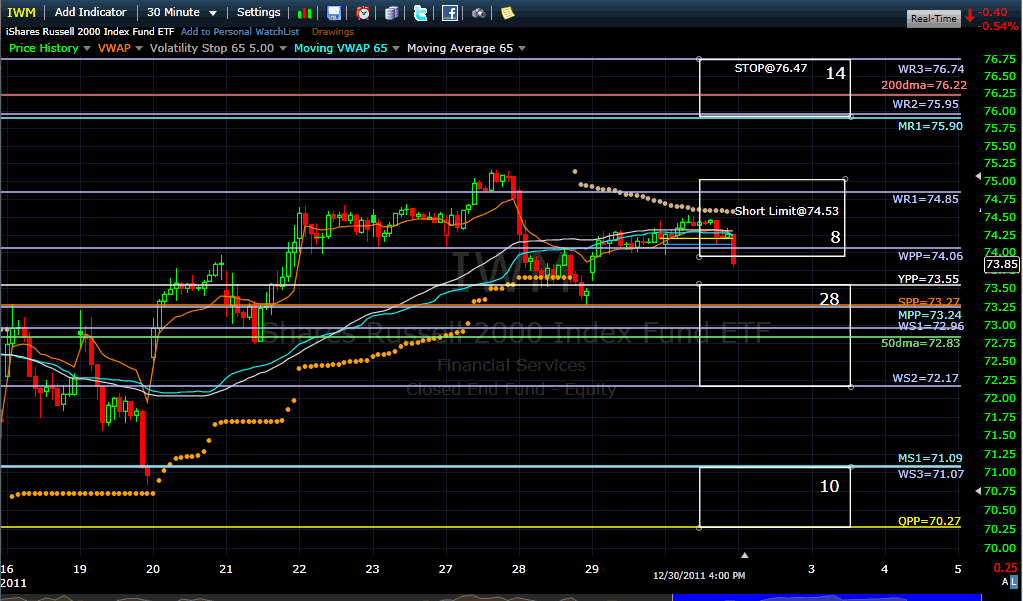The image size is (1023, 601).
Task: Click the YPP=73.55 pivot label
Action: point(928,279)
